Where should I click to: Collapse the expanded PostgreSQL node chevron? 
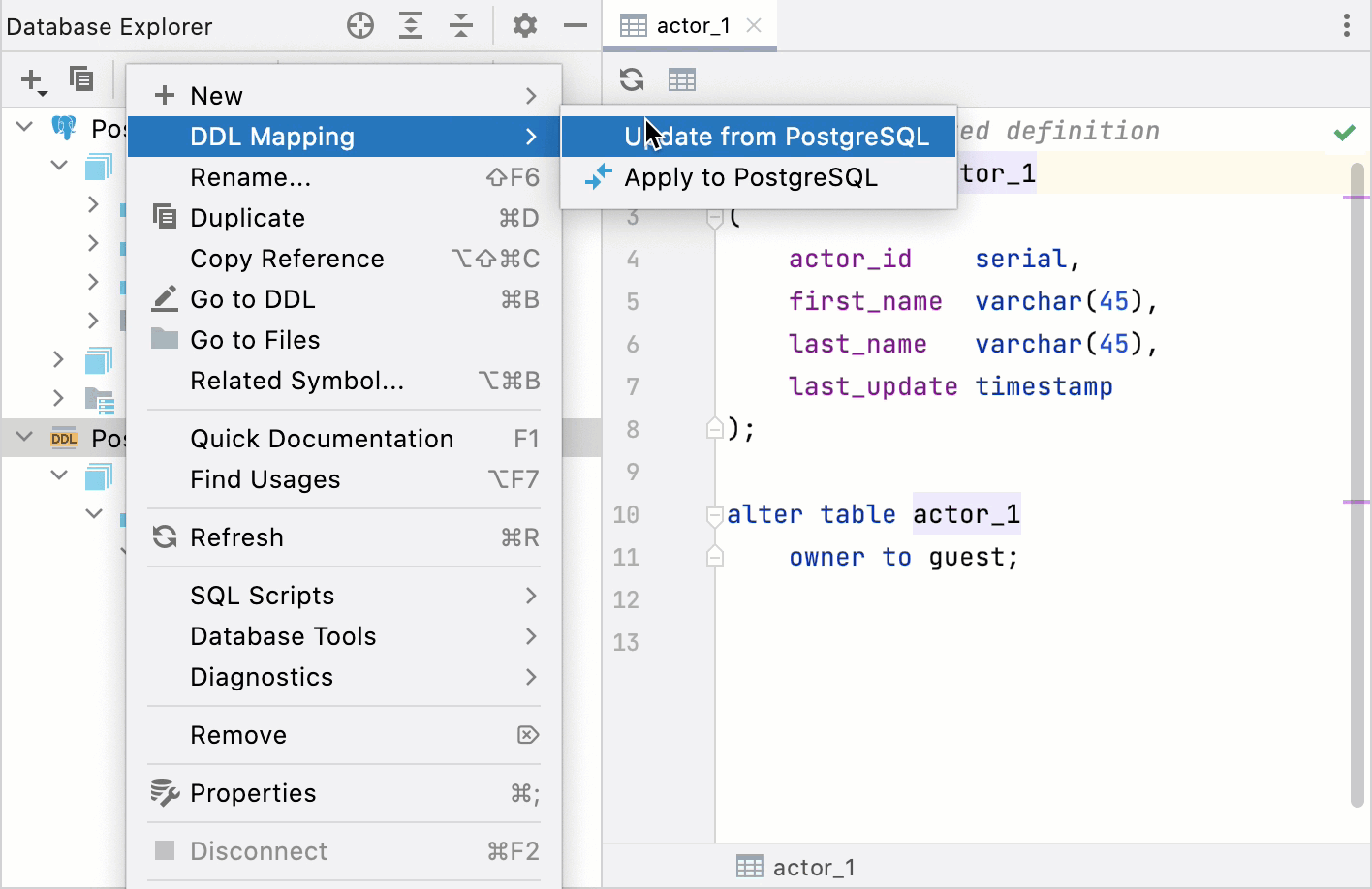click(24, 127)
